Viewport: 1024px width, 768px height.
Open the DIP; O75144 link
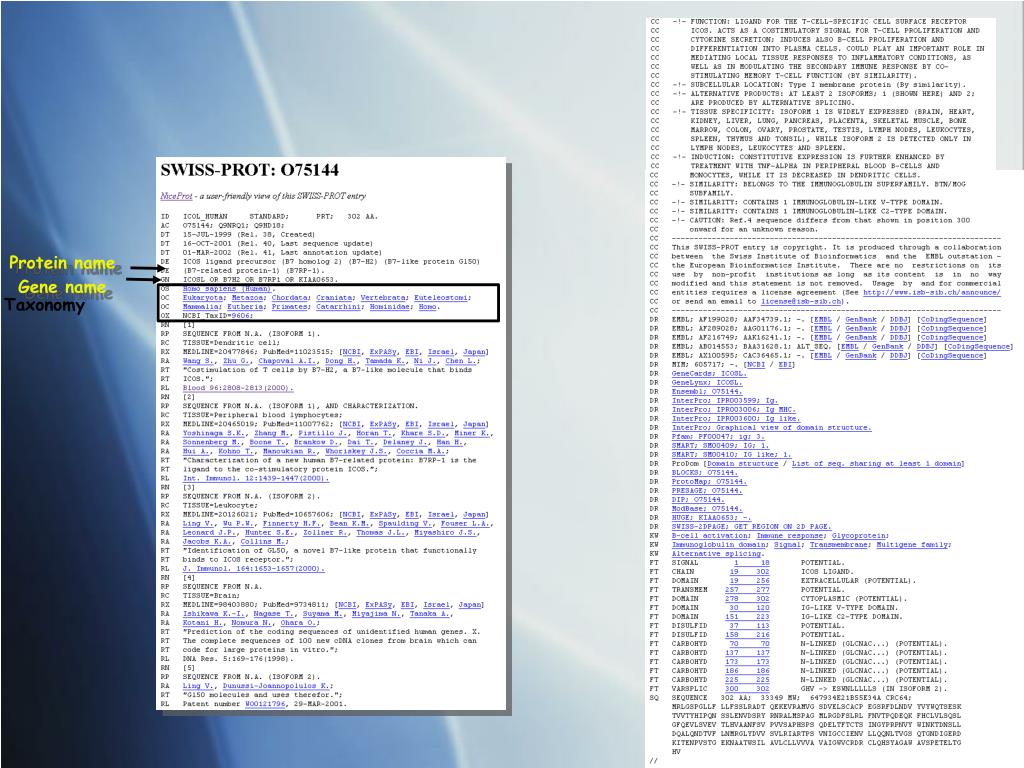698,500
